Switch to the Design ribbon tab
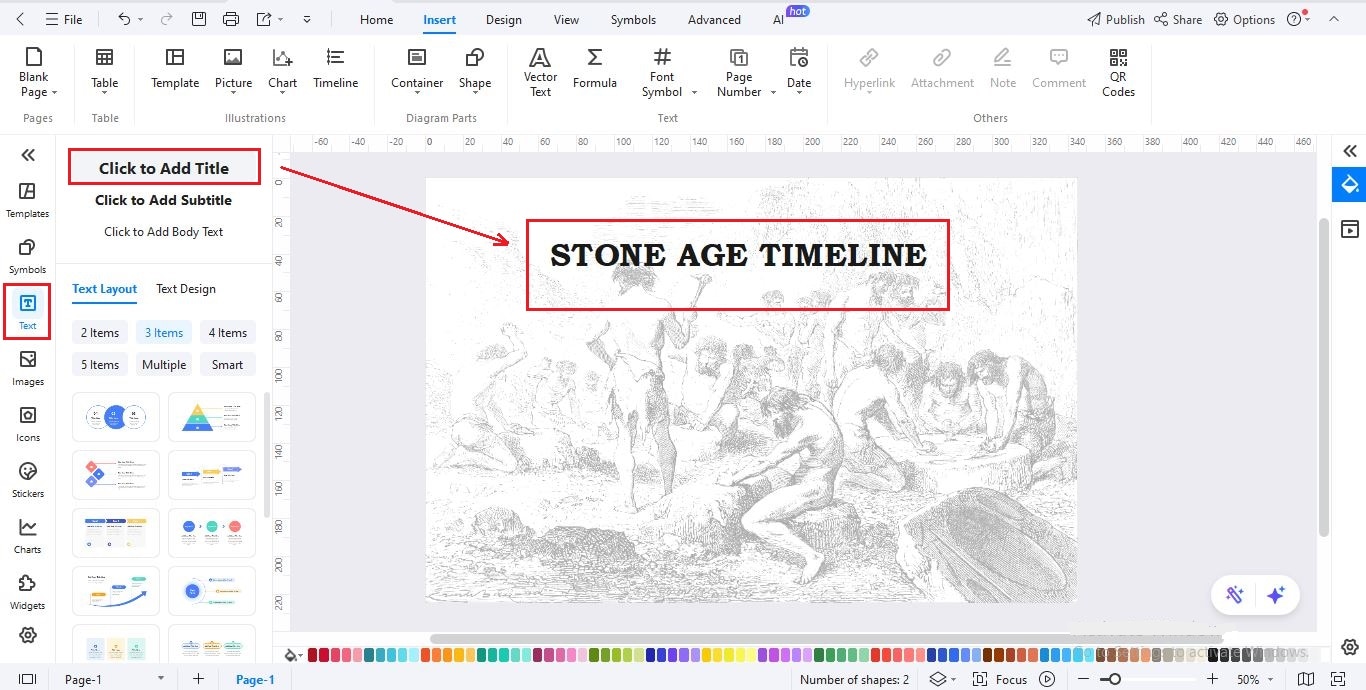1366x690 pixels. (x=503, y=19)
